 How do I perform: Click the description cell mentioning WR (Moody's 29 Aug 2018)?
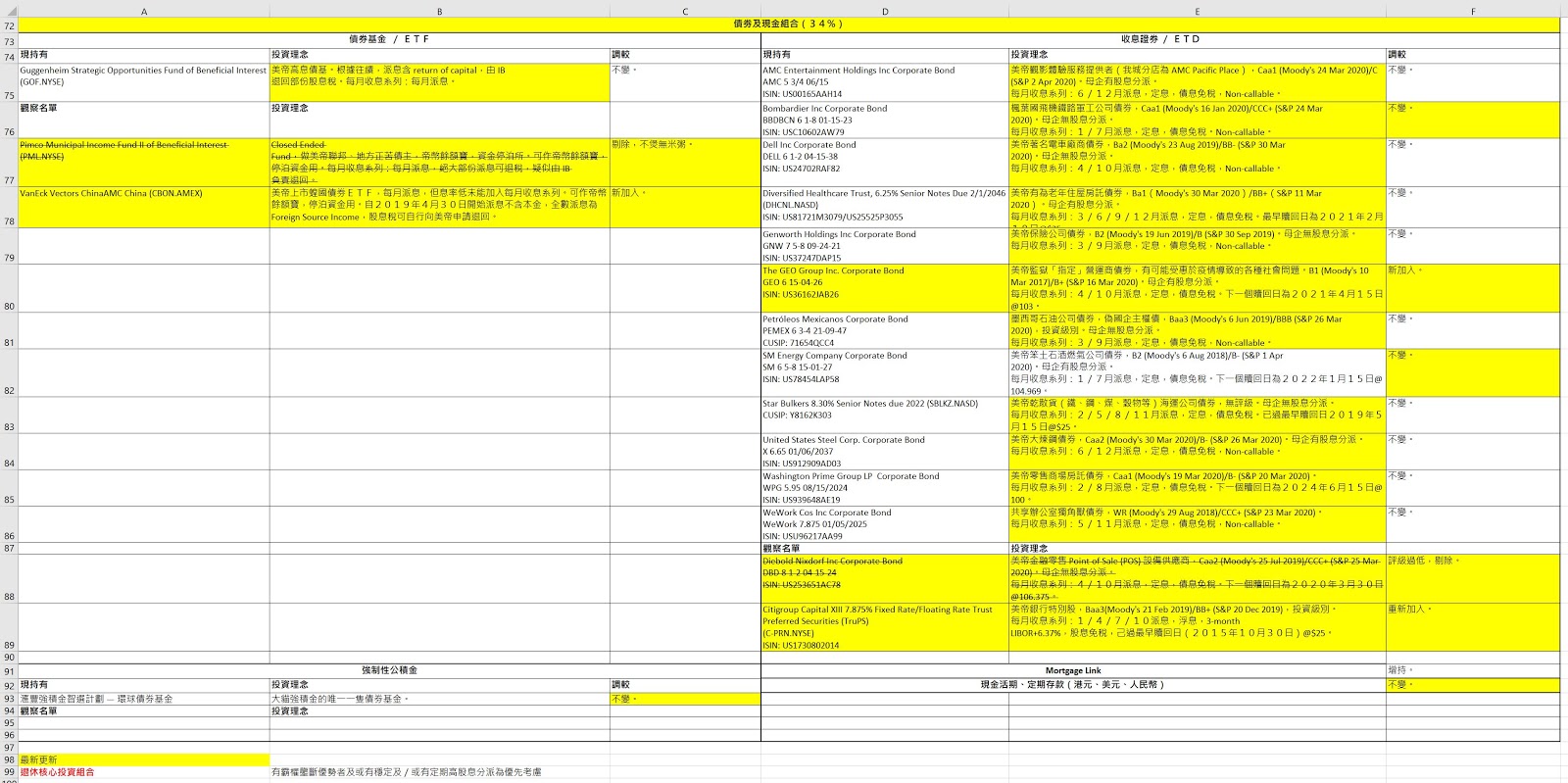coord(1197,524)
